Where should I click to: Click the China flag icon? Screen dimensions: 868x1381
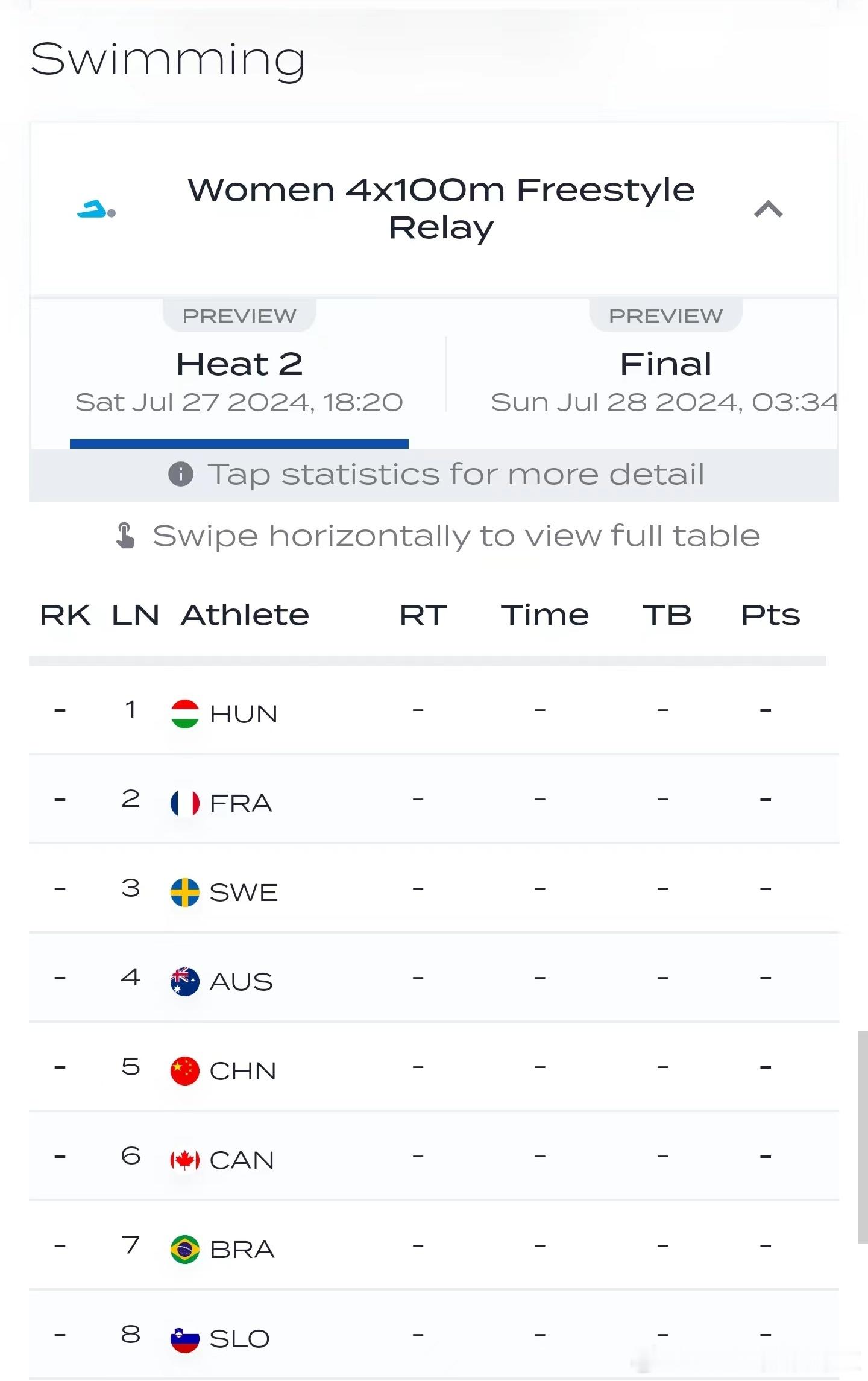[185, 1070]
